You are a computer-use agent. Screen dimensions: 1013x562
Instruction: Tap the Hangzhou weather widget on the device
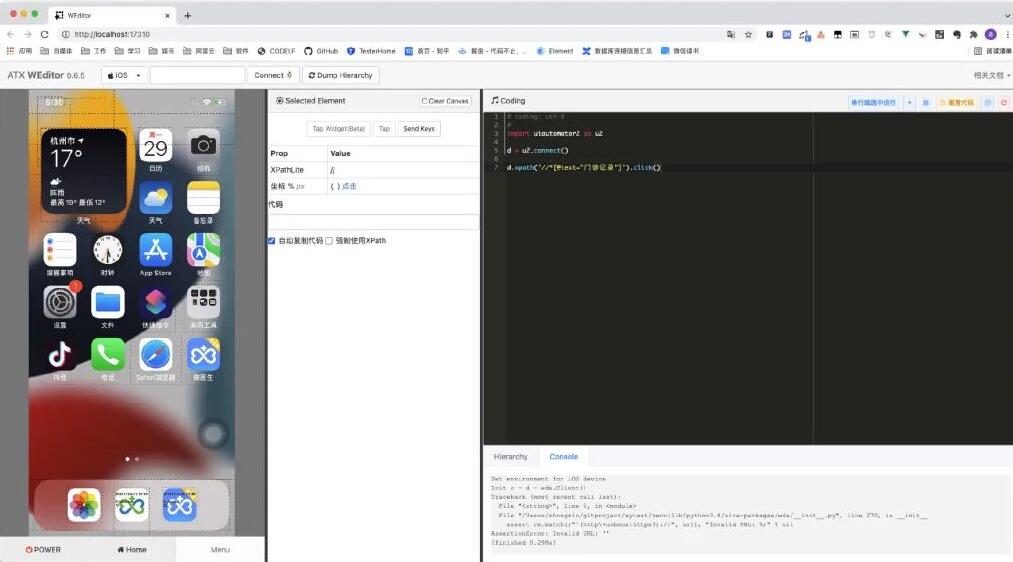coord(84,171)
